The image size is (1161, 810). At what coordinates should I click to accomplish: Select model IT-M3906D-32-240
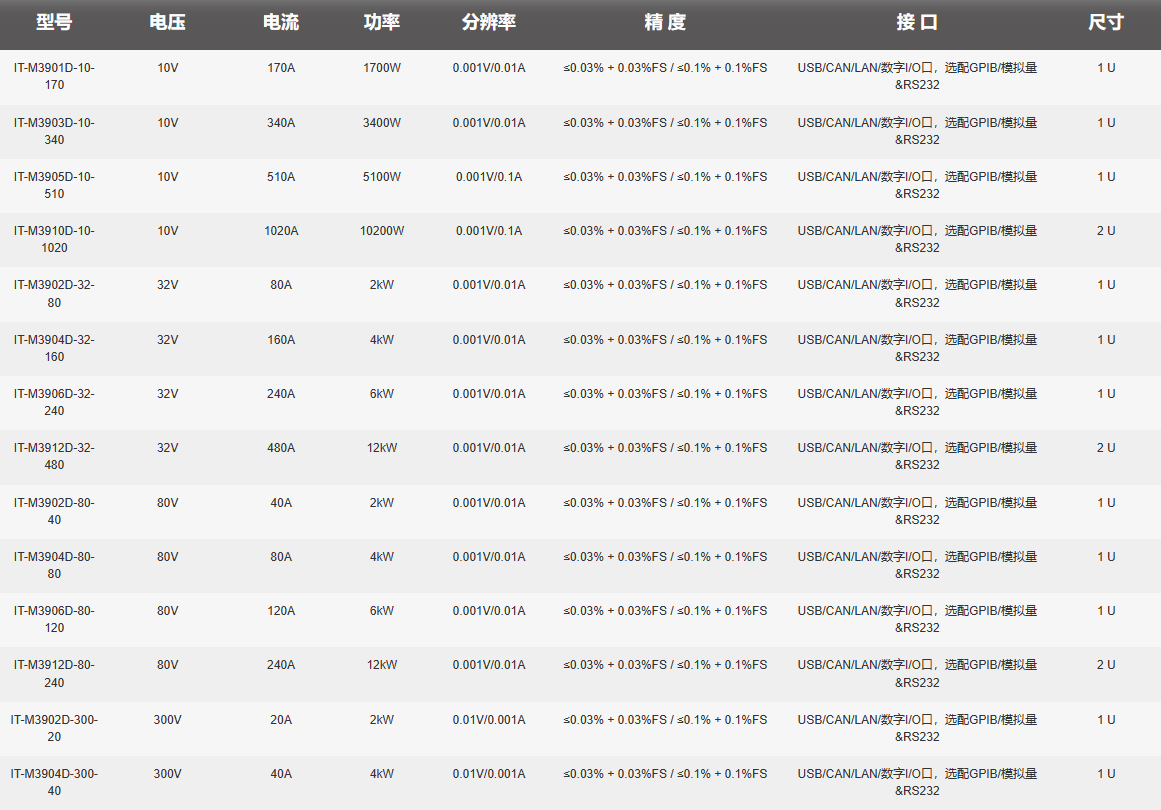click(54, 402)
